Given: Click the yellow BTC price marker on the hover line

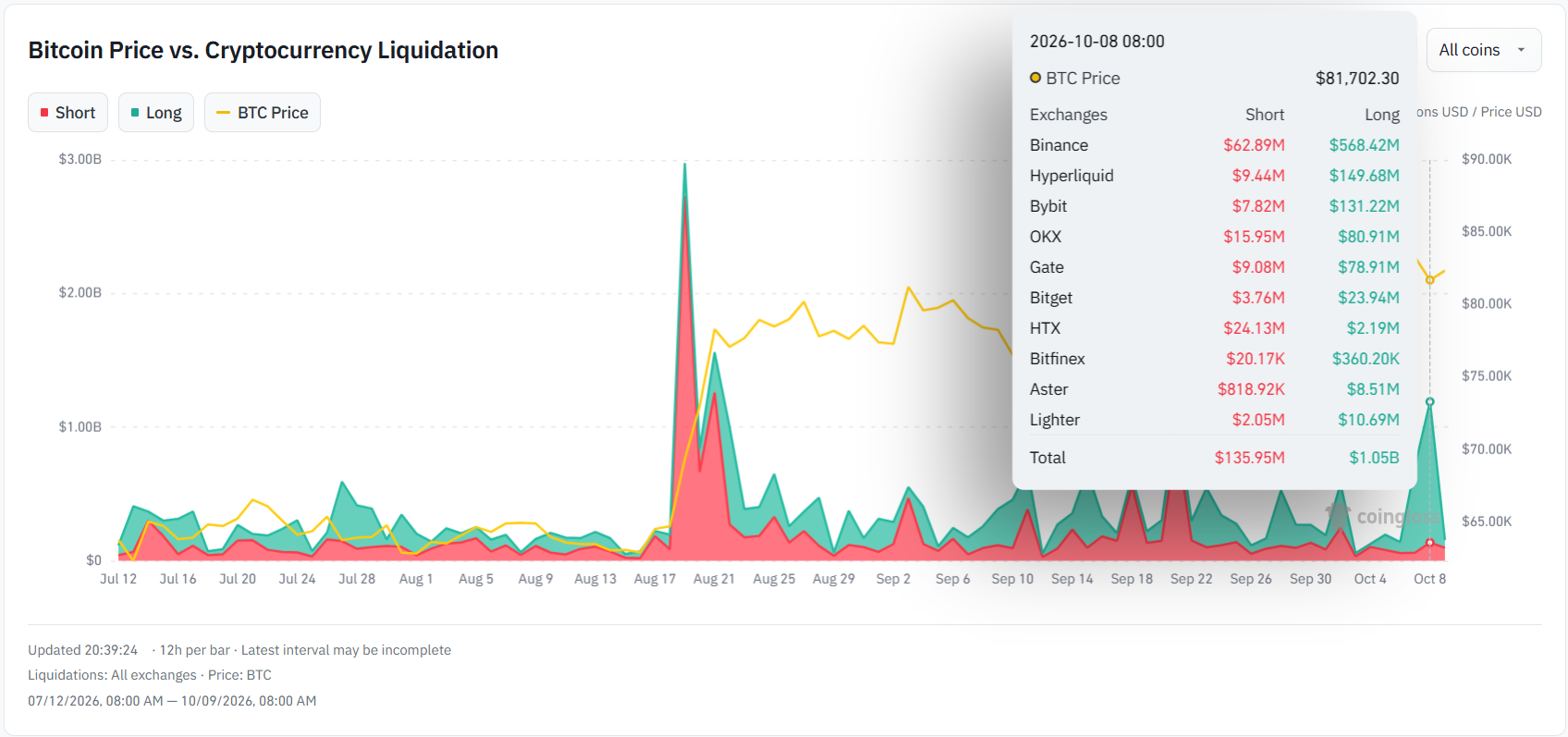Looking at the screenshot, I should [1429, 279].
